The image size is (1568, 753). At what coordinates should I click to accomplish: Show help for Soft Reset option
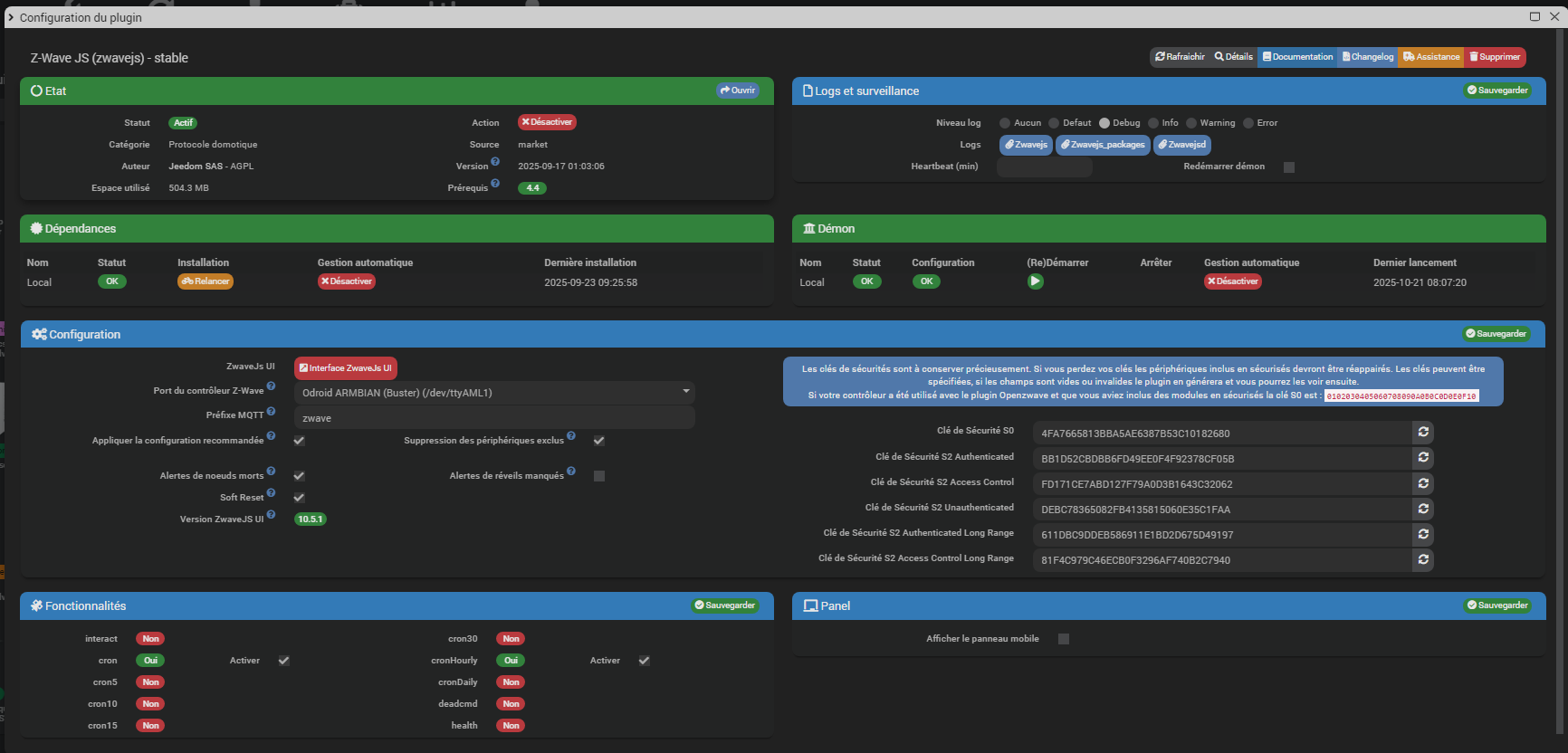[x=271, y=493]
